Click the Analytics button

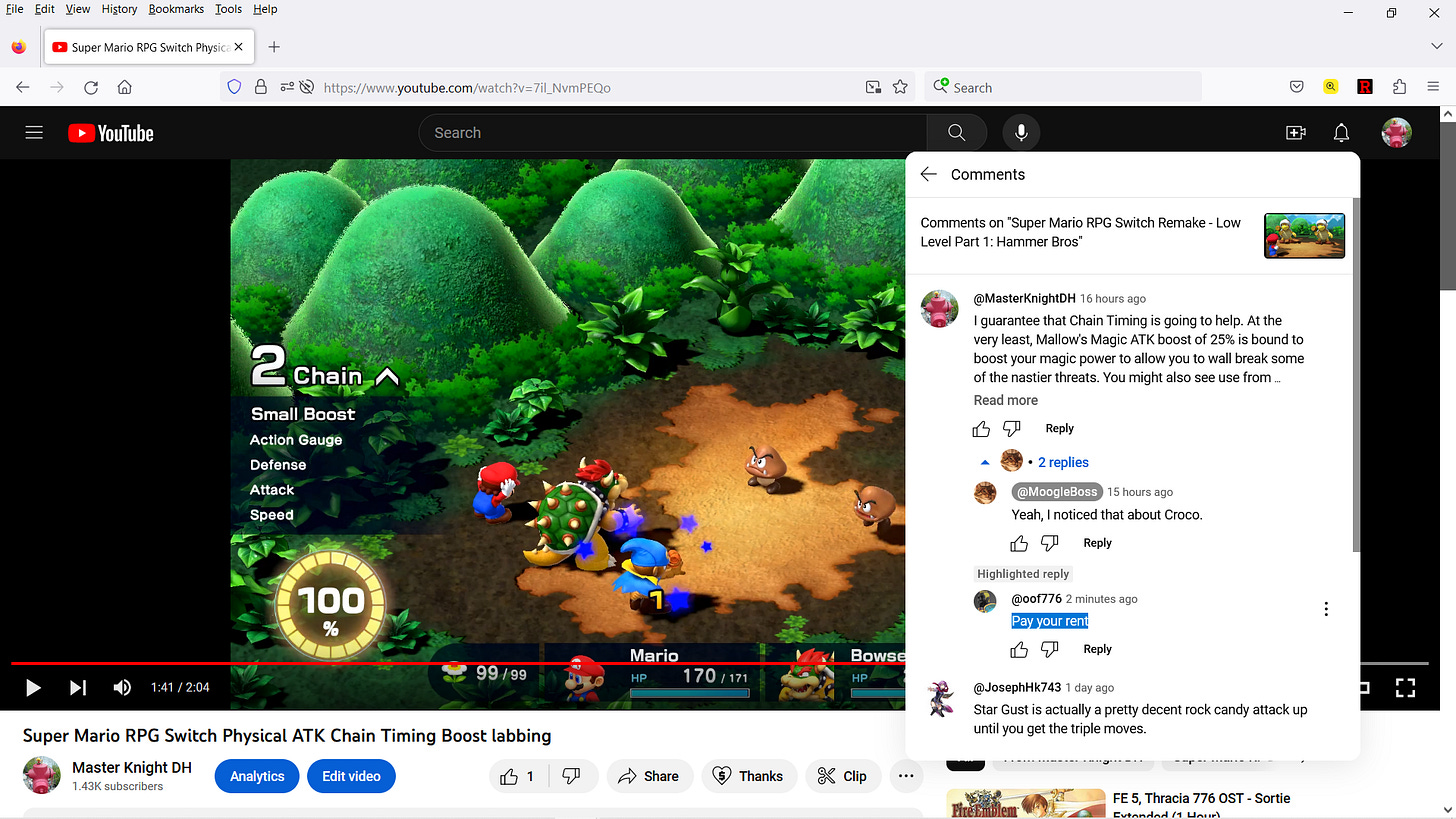pos(257,776)
